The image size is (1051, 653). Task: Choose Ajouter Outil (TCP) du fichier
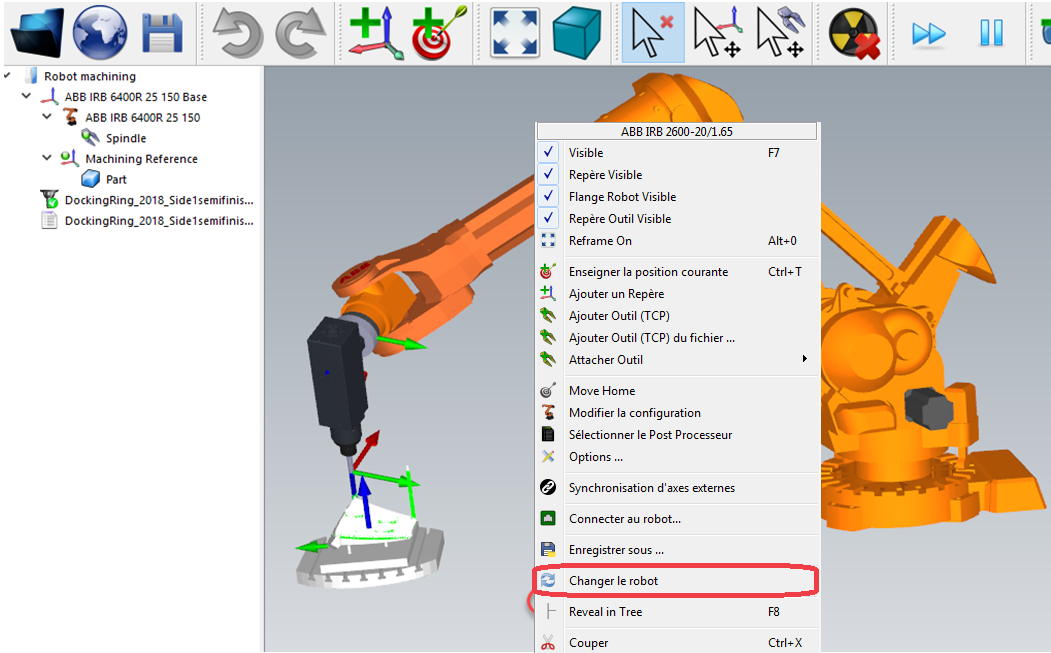678,338
